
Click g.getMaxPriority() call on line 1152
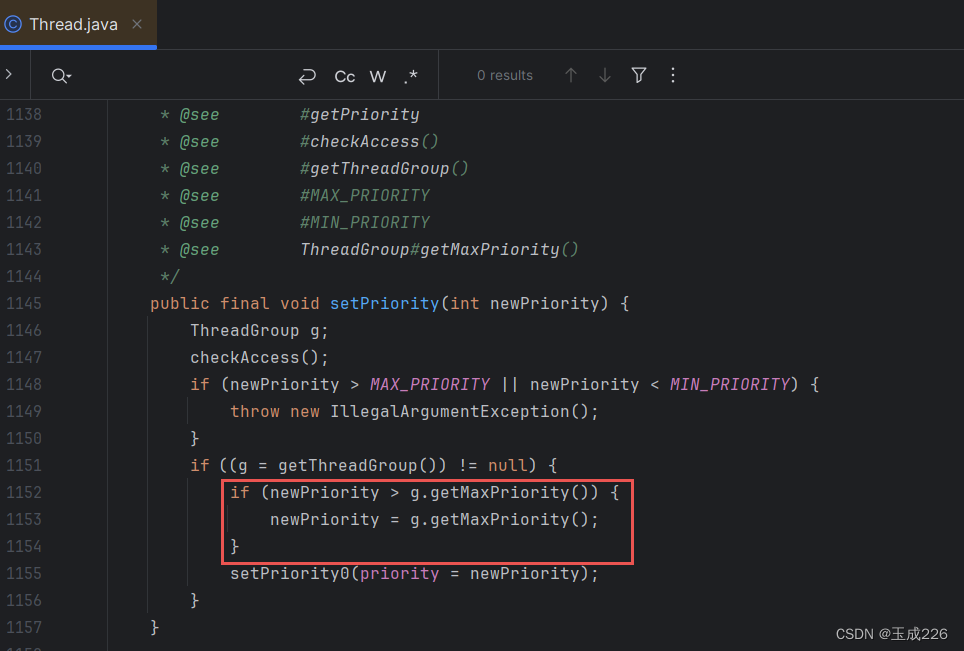click(499, 493)
